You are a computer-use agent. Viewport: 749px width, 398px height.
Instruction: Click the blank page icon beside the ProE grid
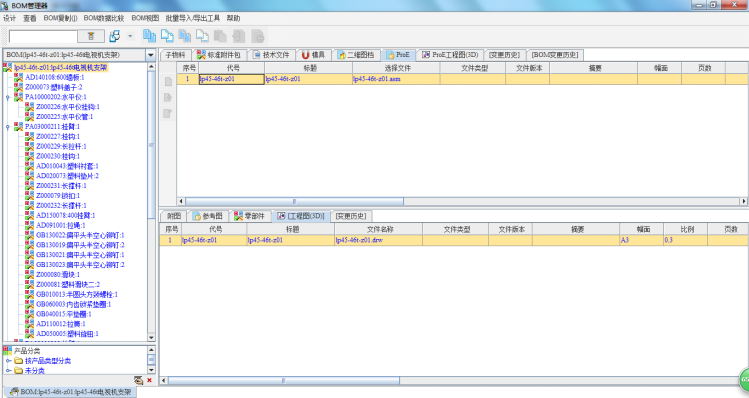point(168,82)
